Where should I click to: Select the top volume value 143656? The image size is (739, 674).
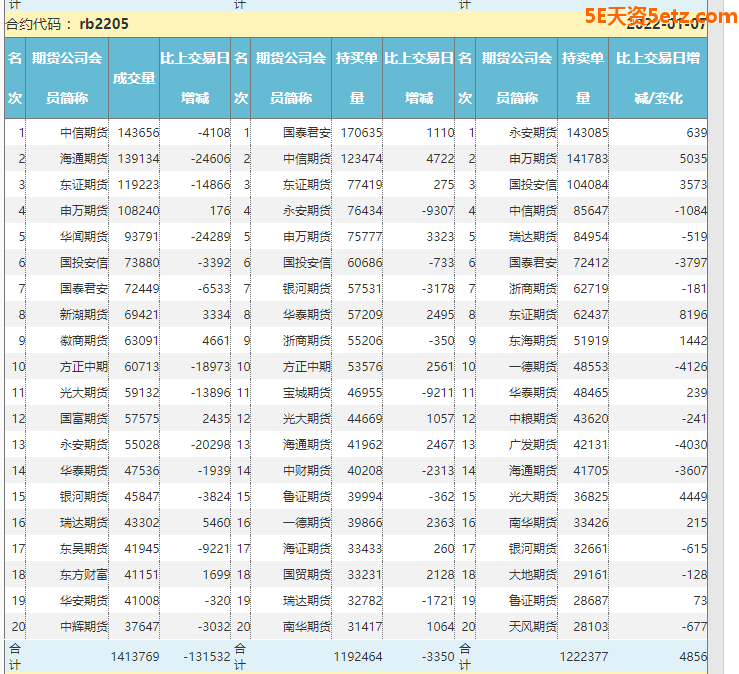pos(138,132)
